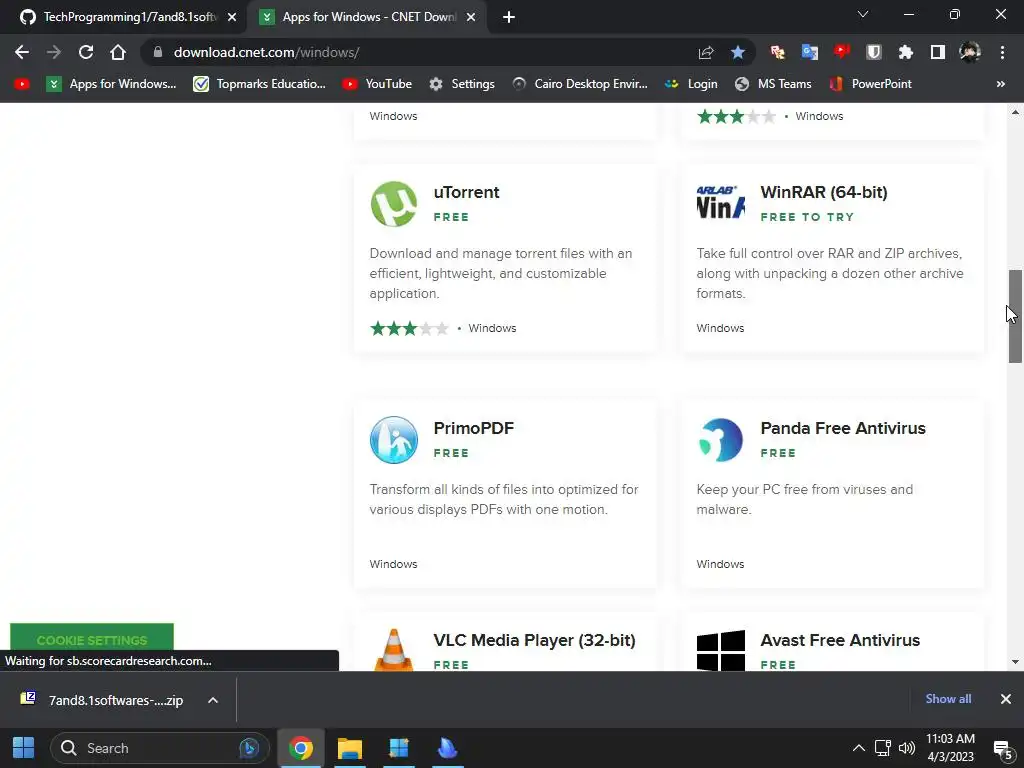Open the Avast Free Antivirus Windows logo icon
Viewport: 1024px width, 768px height.
(x=720, y=650)
